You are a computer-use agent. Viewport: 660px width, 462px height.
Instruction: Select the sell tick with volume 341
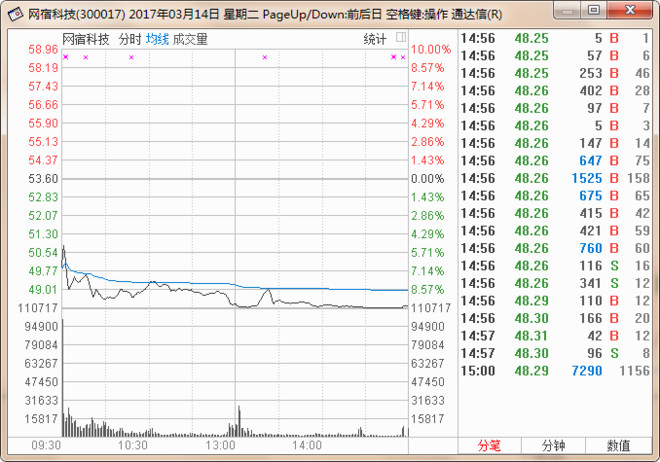coord(555,283)
